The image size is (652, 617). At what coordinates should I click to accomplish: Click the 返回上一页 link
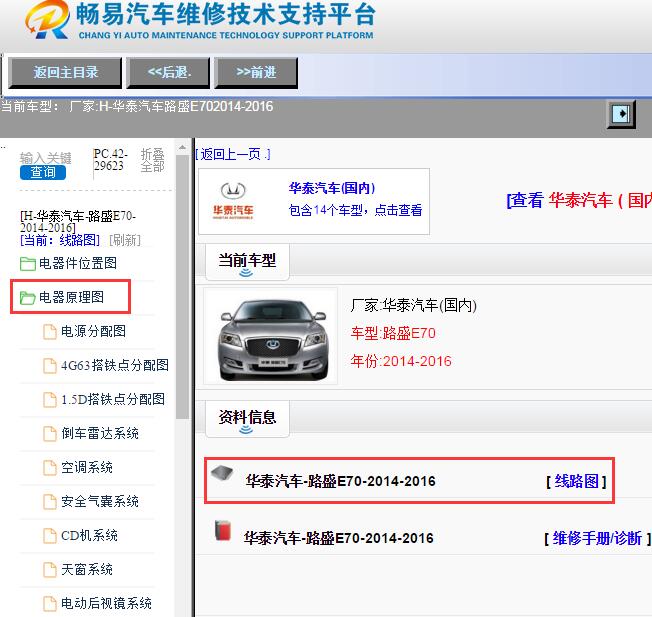click(233, 155)
